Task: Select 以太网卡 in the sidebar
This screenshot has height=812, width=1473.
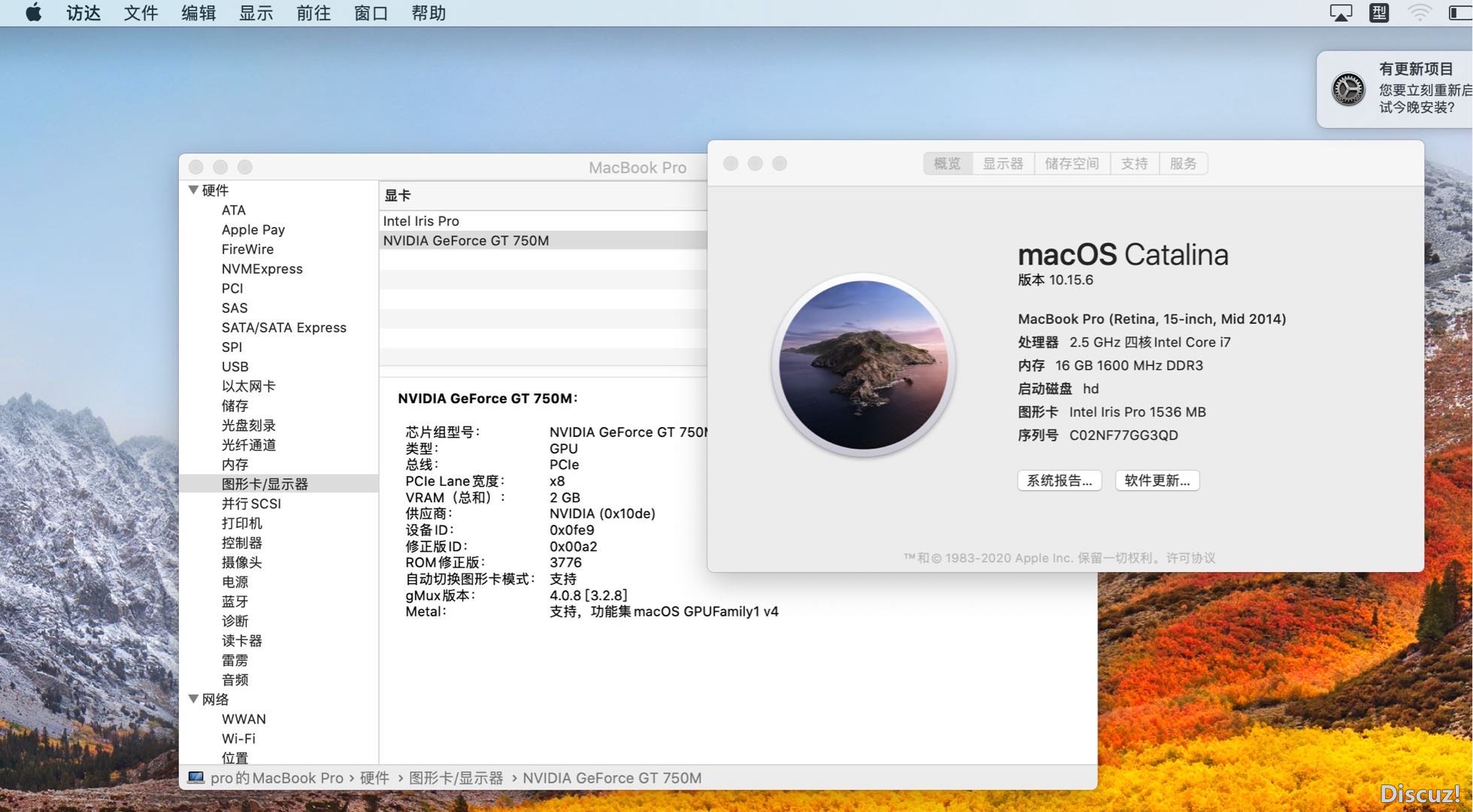Action: (248, 386)
